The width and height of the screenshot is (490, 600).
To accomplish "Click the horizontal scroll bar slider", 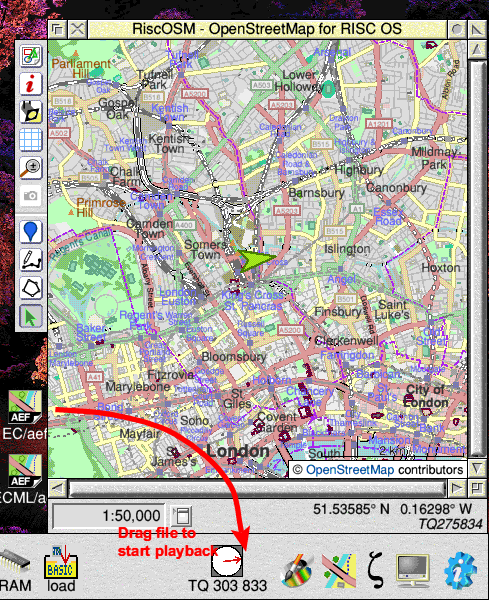I will pos(257,488).
